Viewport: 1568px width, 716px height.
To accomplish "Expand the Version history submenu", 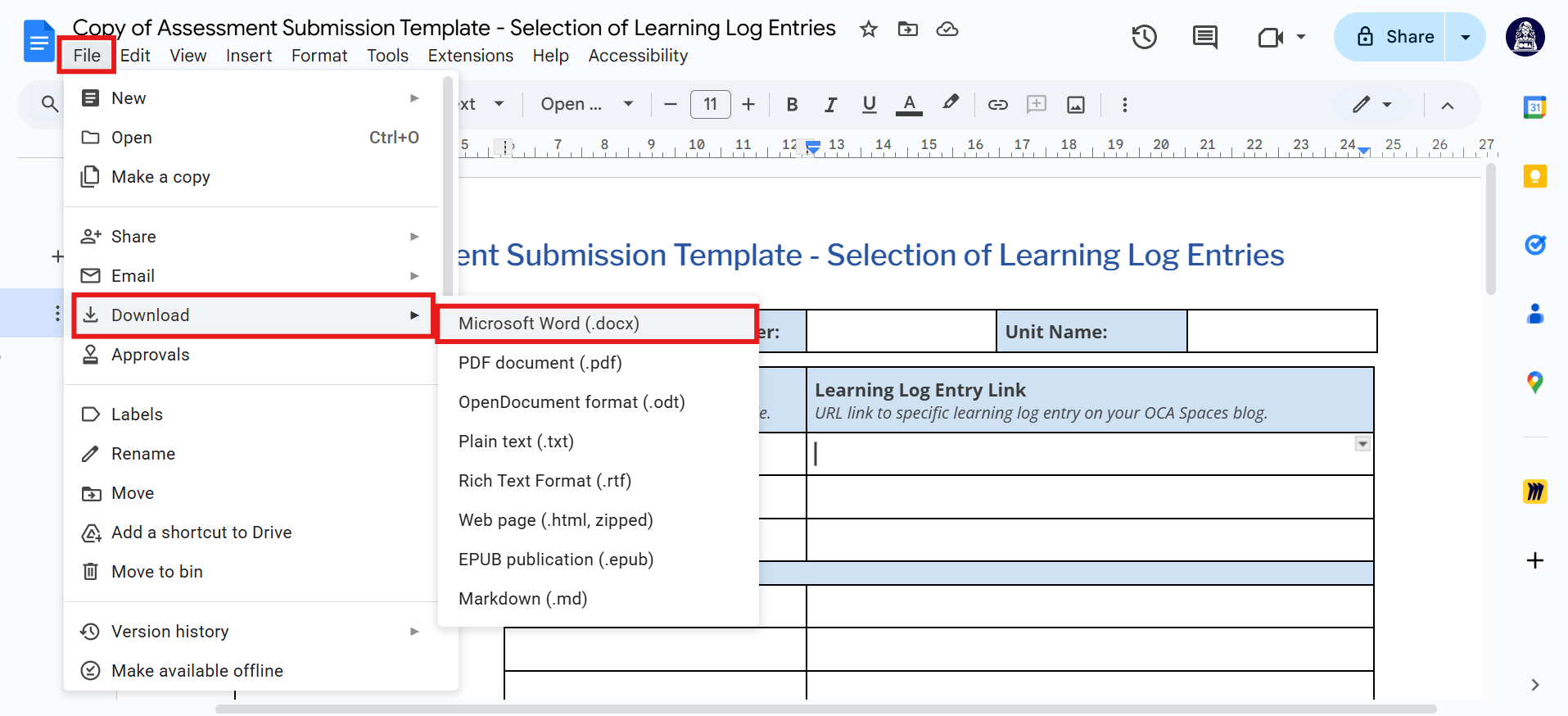I will click(252, 632).
